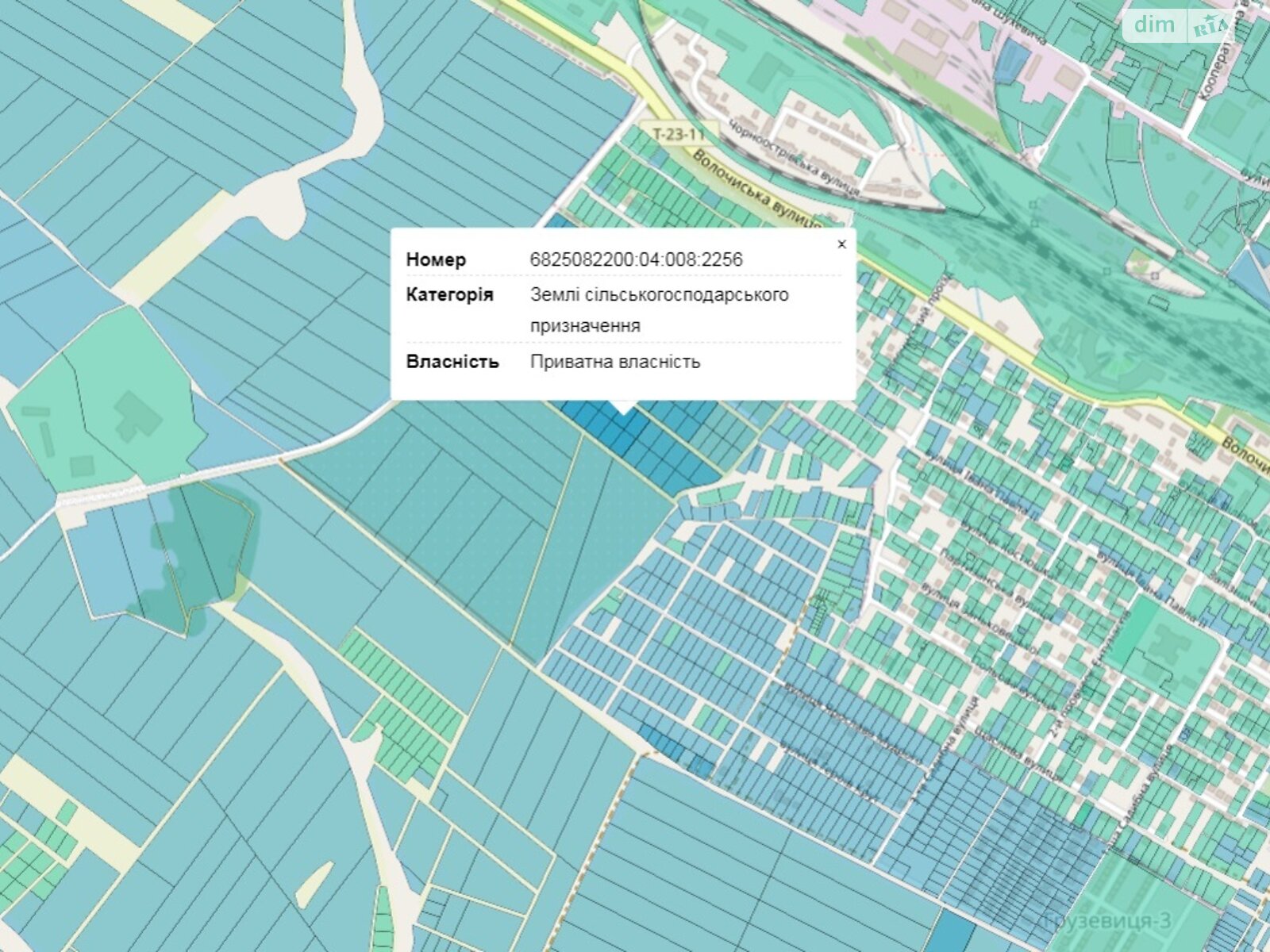Screen dimensions: 1270x952
Task: Click the Номер field label
Action: click(x=436, y=259)
